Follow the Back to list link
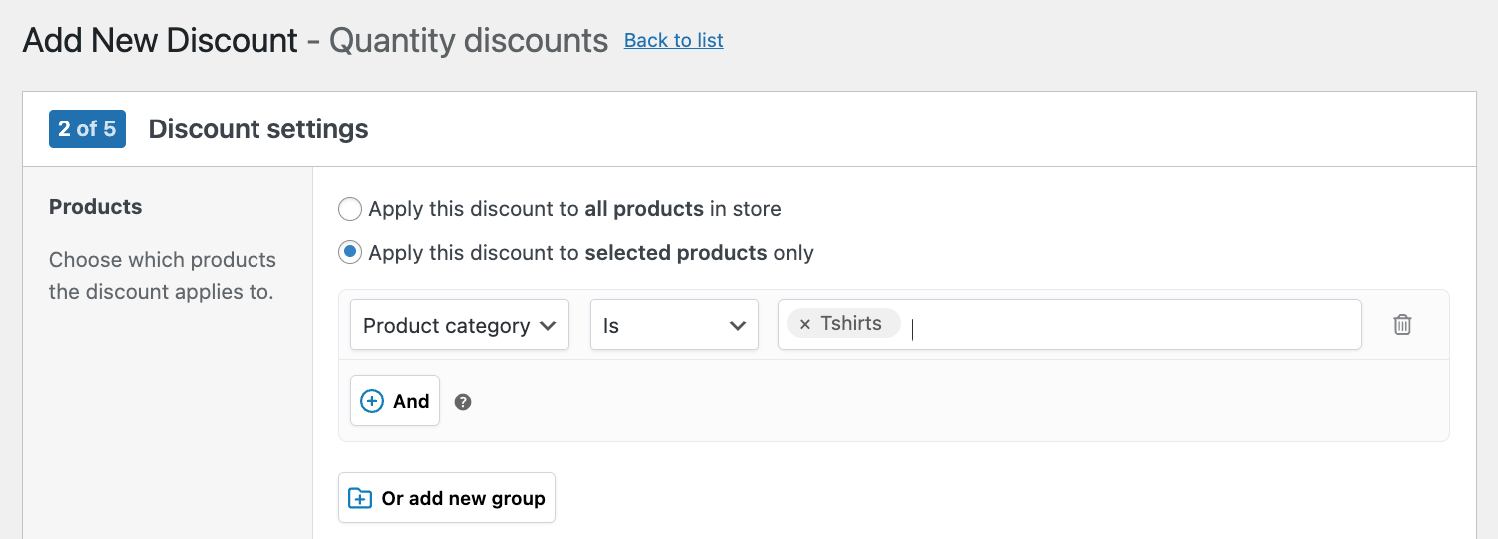The width and height of the screenshot is (1498, 539). point(673,40)
